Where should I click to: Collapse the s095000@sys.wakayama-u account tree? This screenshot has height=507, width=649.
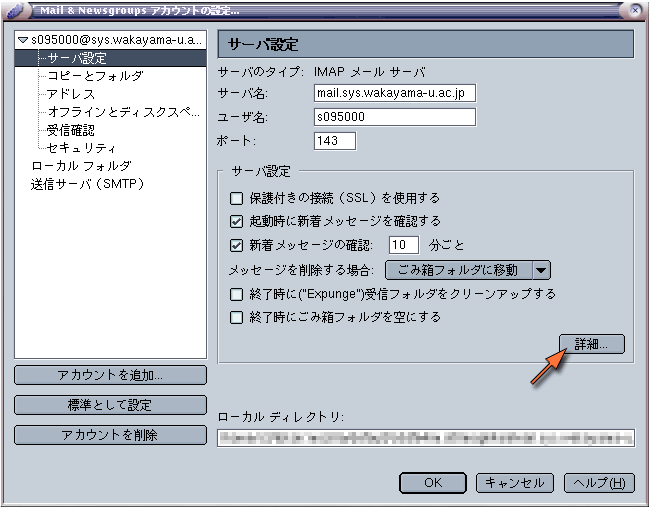coord(22,40)
